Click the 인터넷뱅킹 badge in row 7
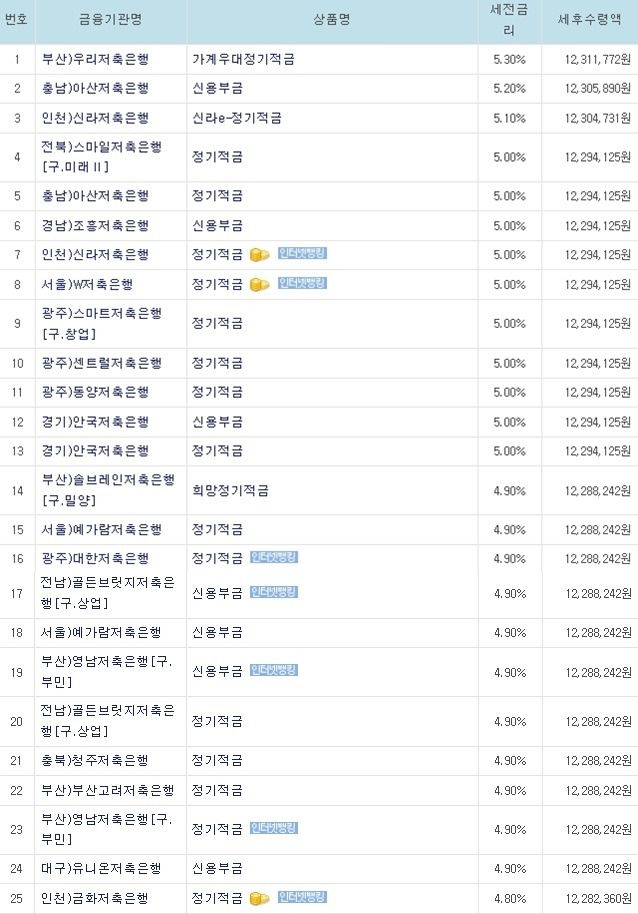The width and height of the screenshot is (638, 914). (302, 254)
